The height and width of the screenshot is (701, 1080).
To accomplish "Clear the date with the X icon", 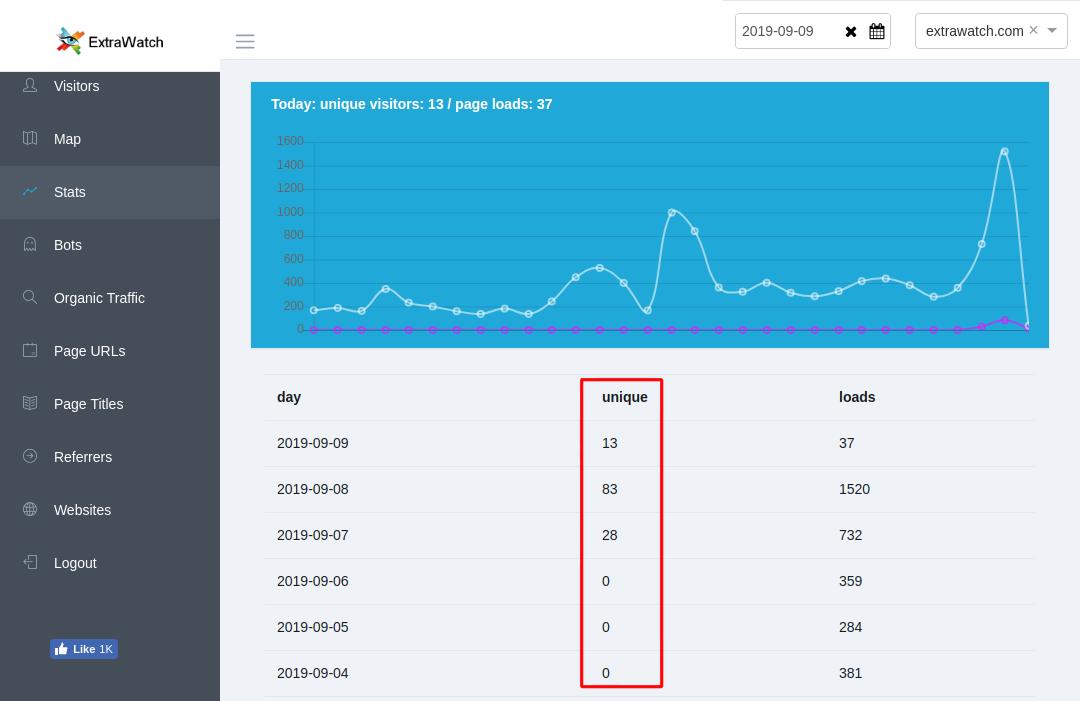I will click(851, 32).
